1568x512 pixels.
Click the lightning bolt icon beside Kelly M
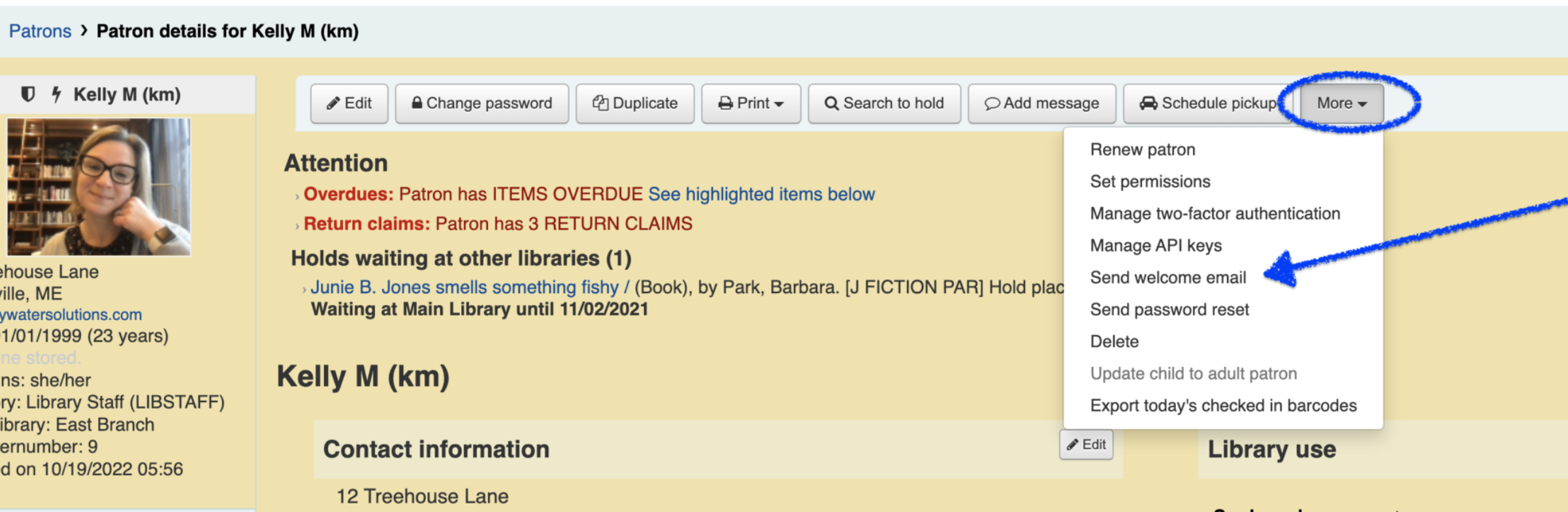tap(57, 95)
